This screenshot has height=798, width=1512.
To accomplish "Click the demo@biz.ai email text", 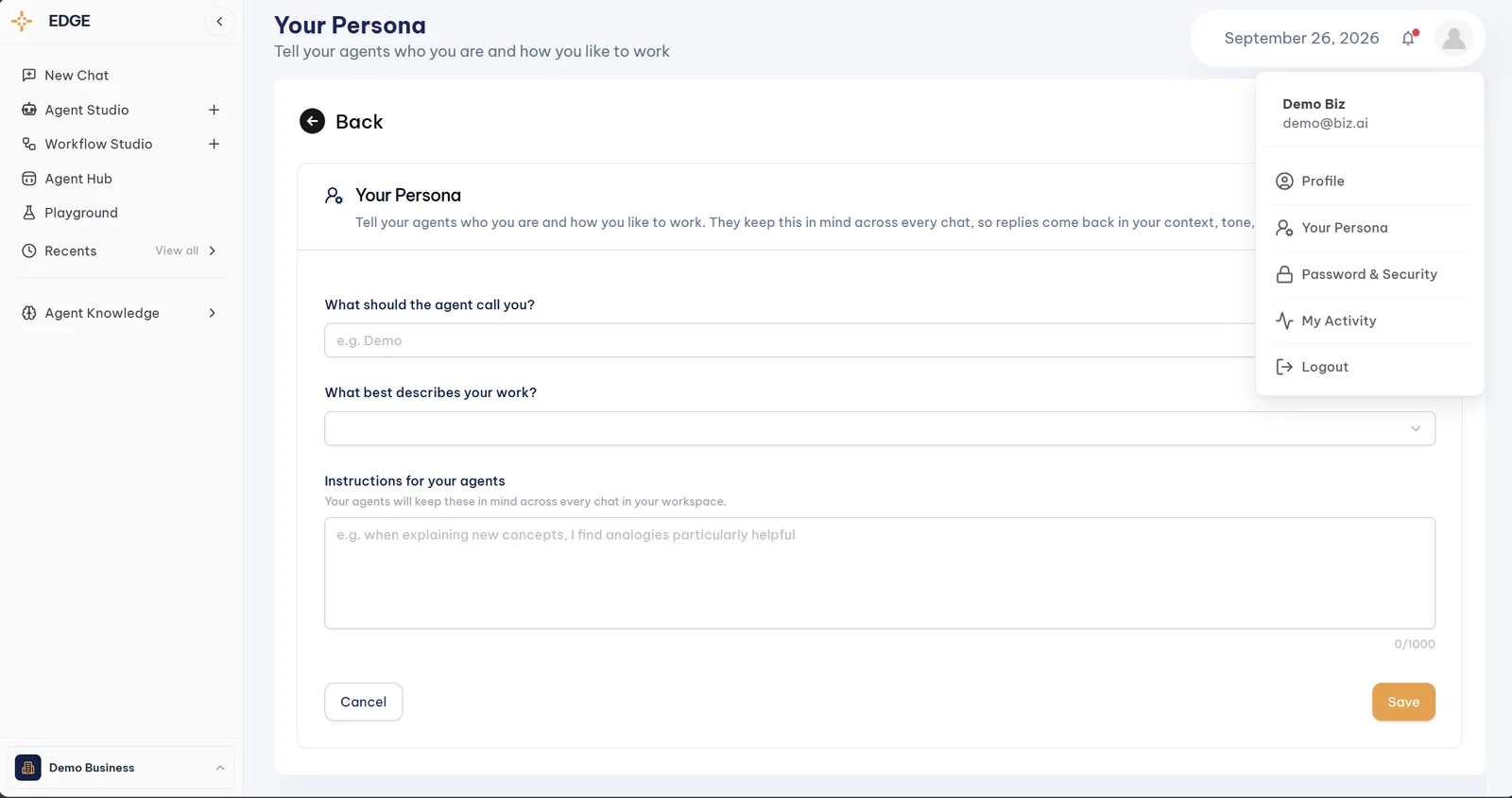I will tap(1325, 123).
